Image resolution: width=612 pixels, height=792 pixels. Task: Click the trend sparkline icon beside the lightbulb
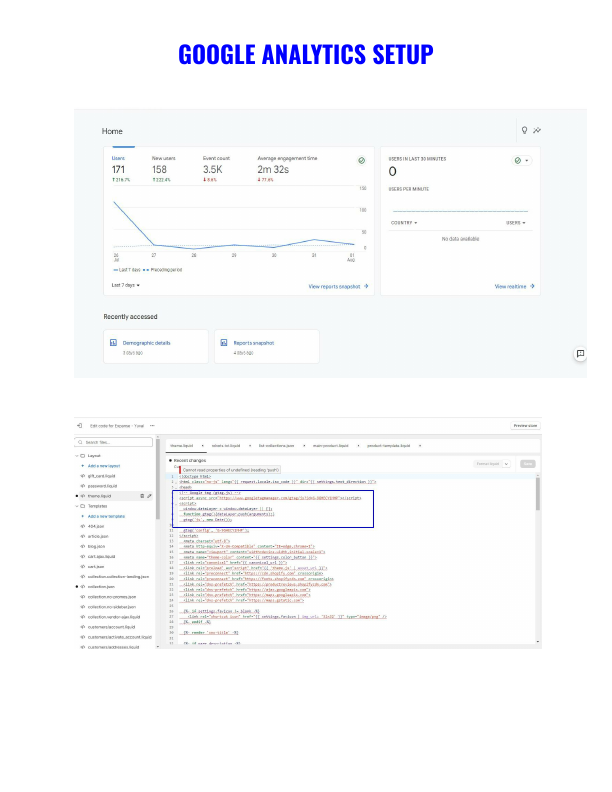pos(537,130)
